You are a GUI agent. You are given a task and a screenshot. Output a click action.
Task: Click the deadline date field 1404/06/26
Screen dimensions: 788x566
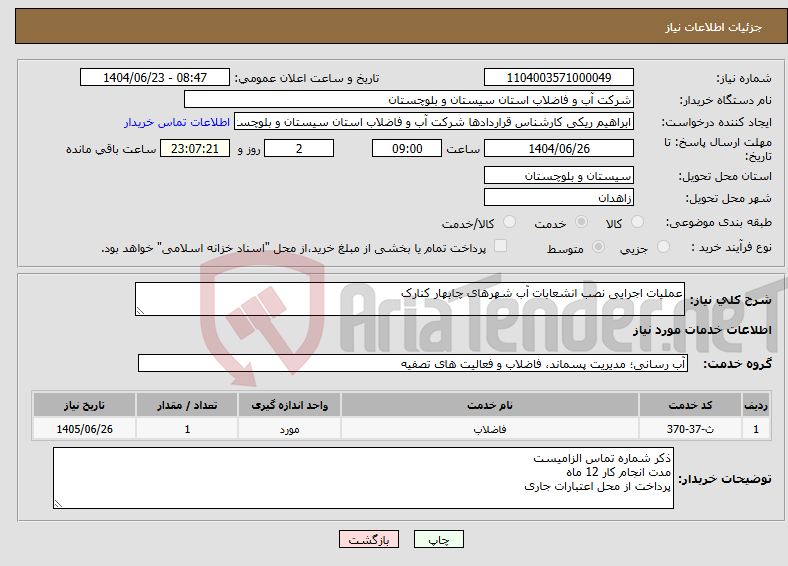pyautogui.click(x=558, y=148)
